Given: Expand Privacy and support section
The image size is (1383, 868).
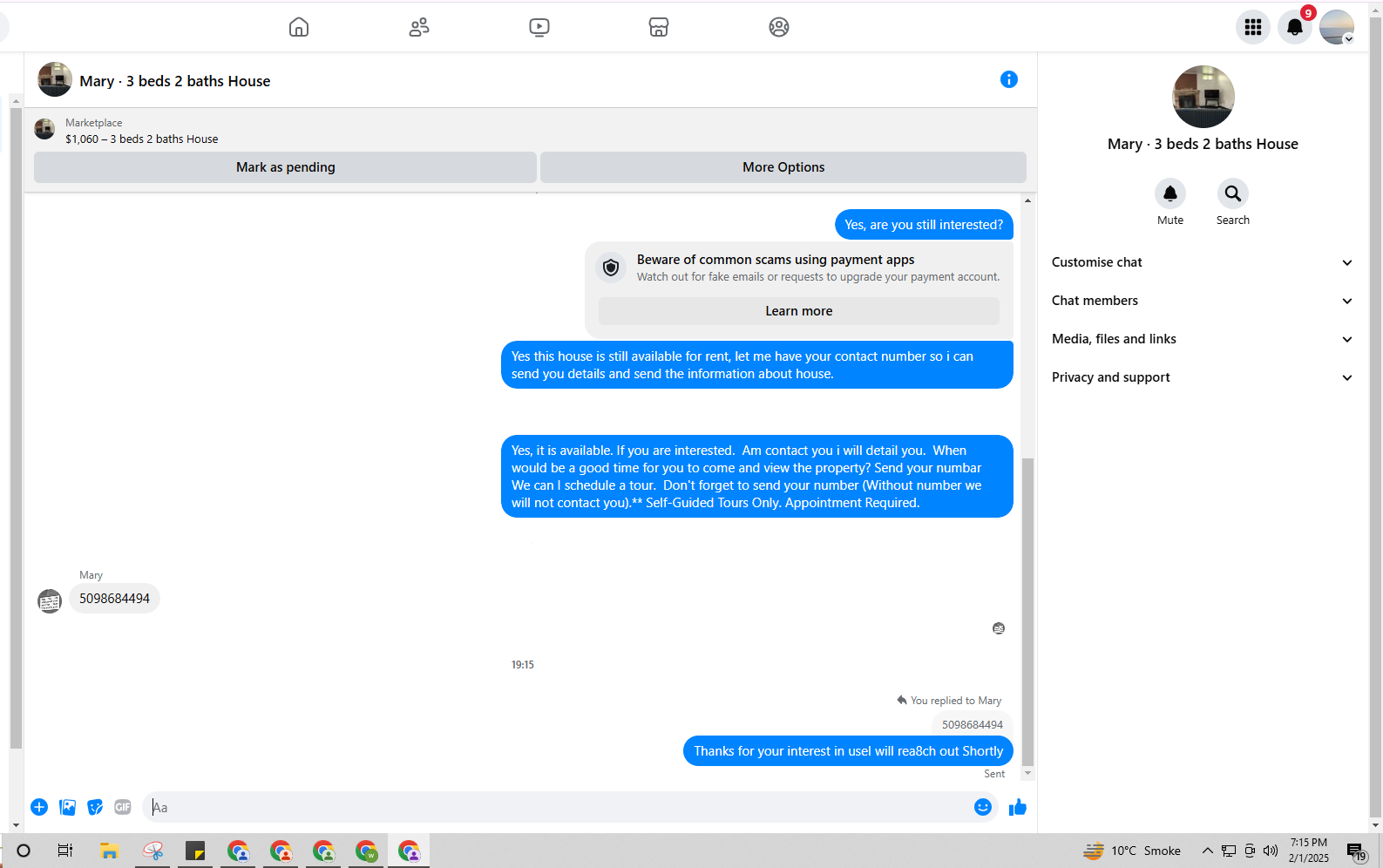Looking at the screenshot, I should pyautogui.click(x=1202, y=377).
